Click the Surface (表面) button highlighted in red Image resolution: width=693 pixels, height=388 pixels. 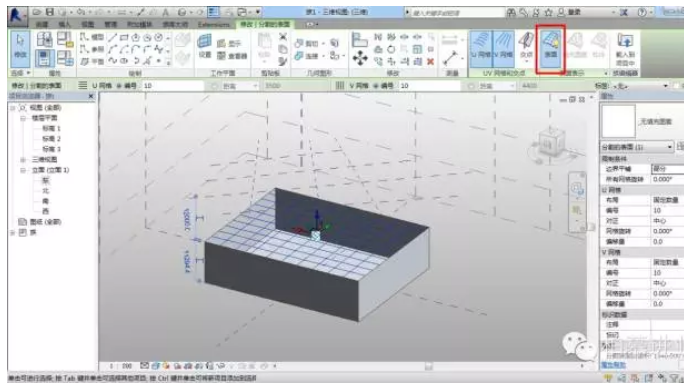tap(550, 48)
